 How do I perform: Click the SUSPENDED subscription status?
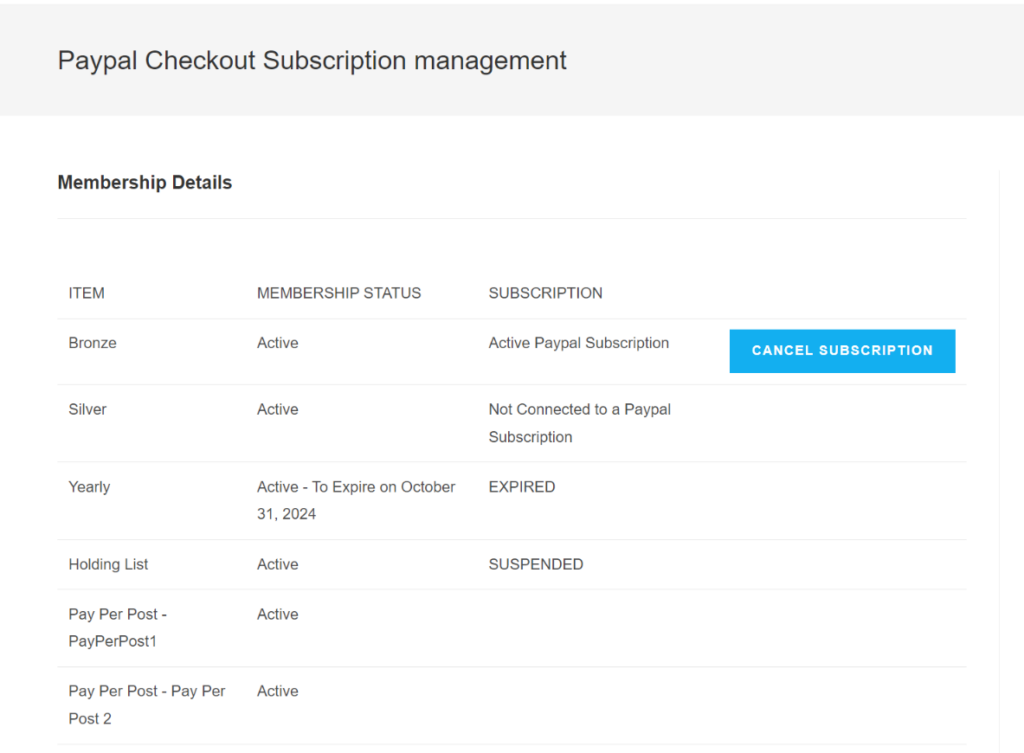pyautogui.click(x=535, y=564)
